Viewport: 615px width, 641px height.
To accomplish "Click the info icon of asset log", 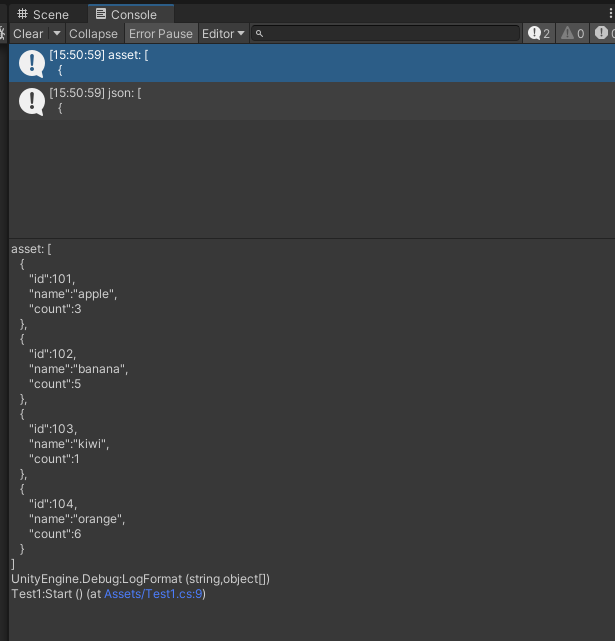I will point(32,63).
